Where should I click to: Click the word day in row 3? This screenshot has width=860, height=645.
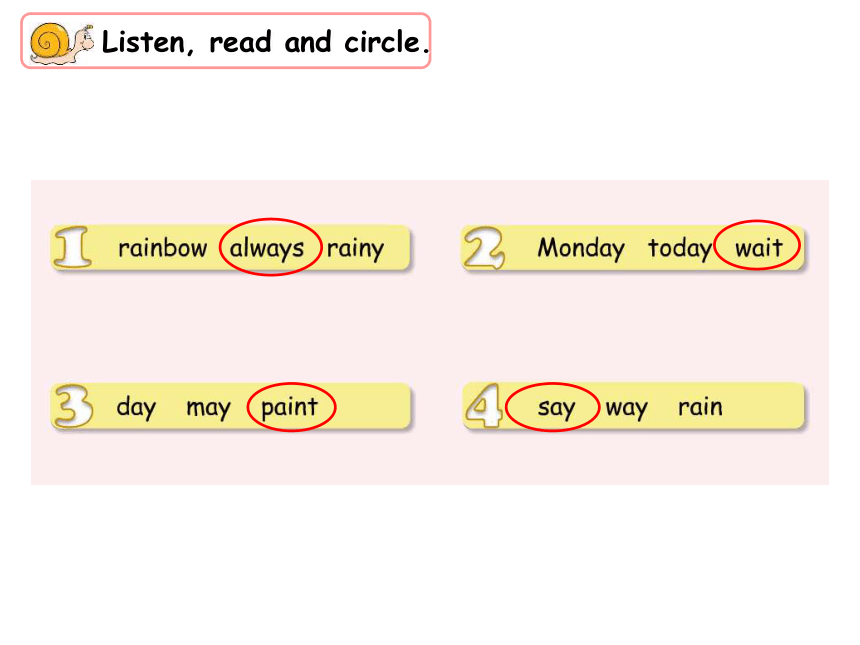click(x=136, y=407)
